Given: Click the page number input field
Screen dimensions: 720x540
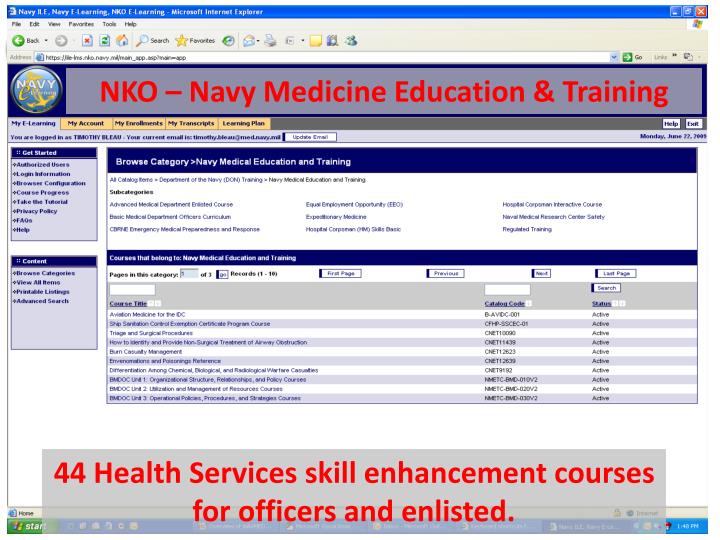Looking at the screenshot, I should tap(189, 274).
